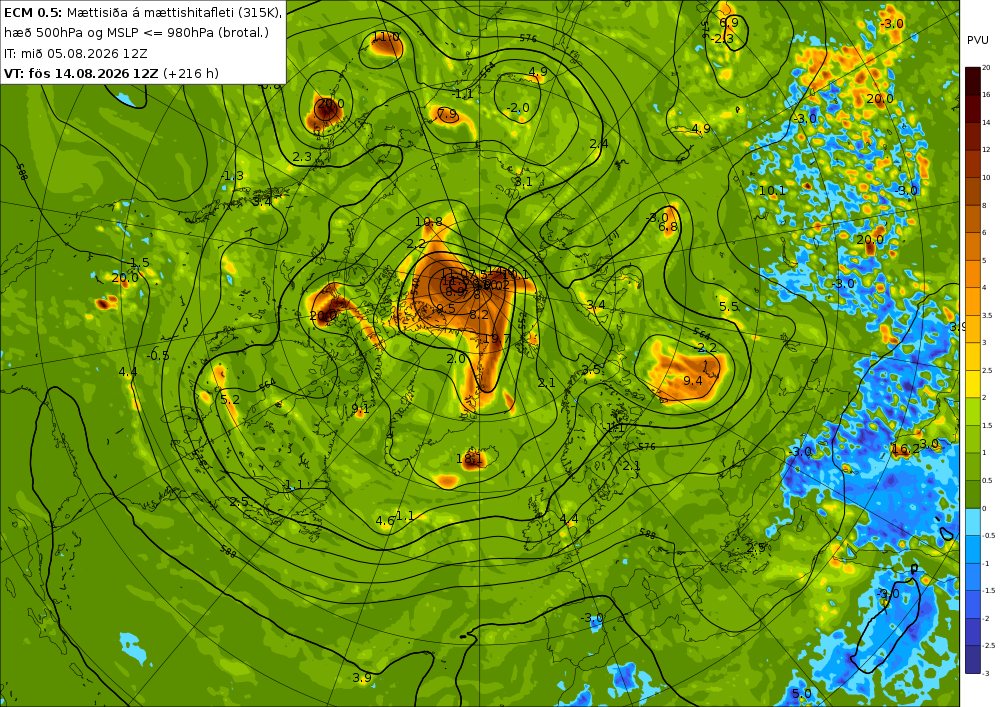The height and width of the screenshot is (707, 1000).
Task: Click the 16.2 value label on the map
Action: 906,449
